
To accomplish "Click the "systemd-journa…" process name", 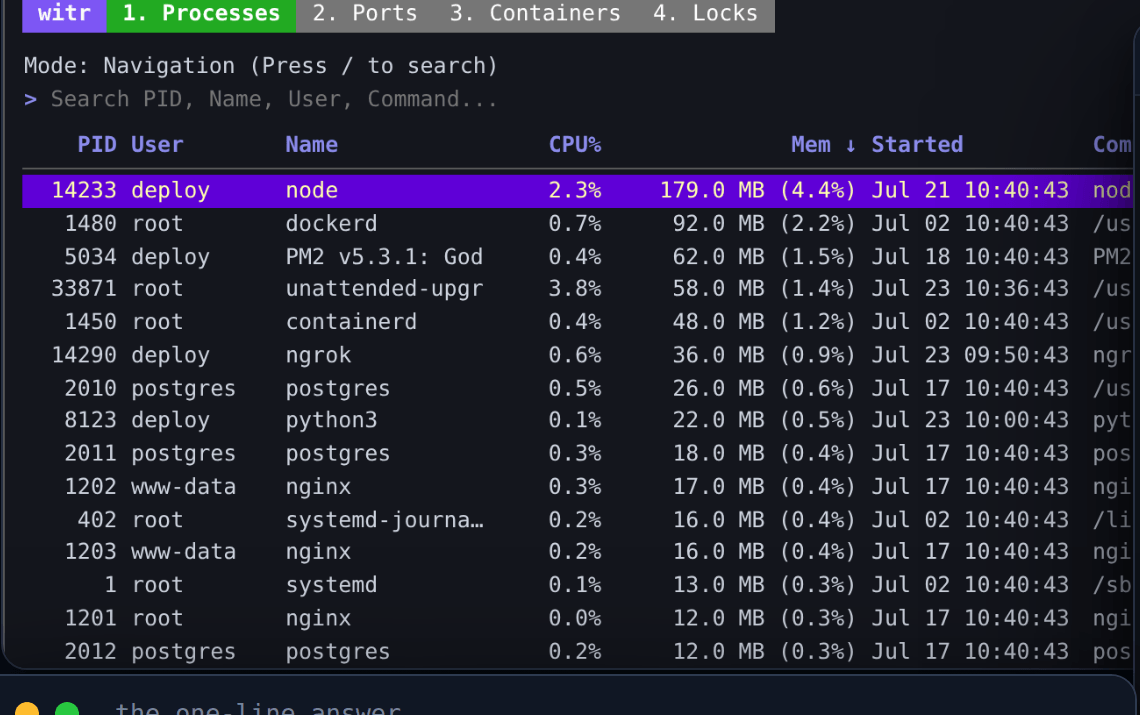I will pyautogui.click(x=384, y=520).
